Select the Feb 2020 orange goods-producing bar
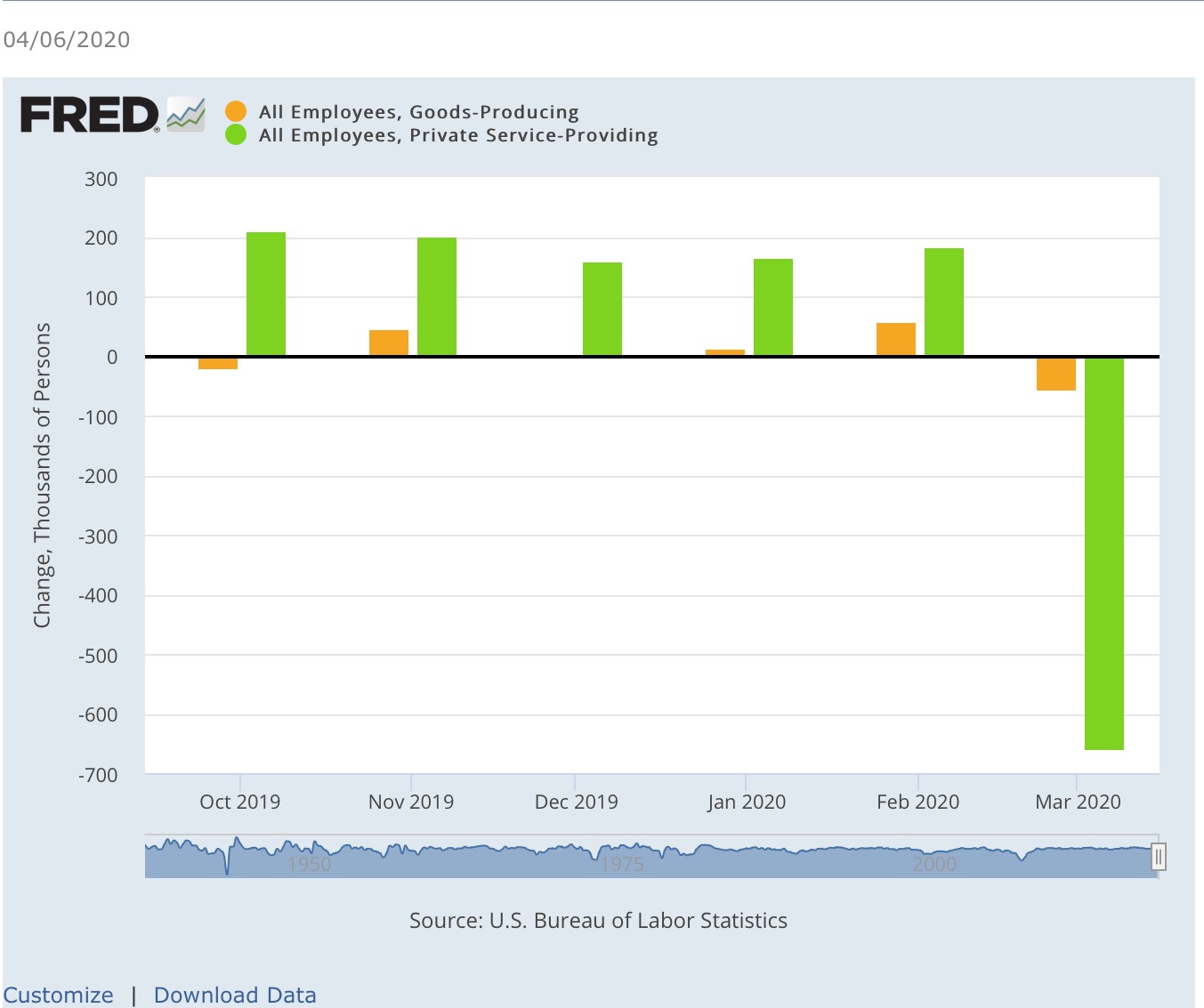Viewport: 1204px width, 1008px height. coord(896,339)
